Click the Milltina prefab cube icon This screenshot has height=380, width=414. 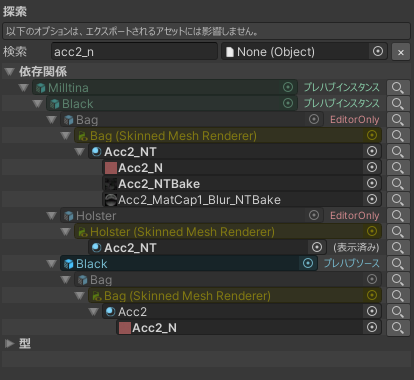41,88
